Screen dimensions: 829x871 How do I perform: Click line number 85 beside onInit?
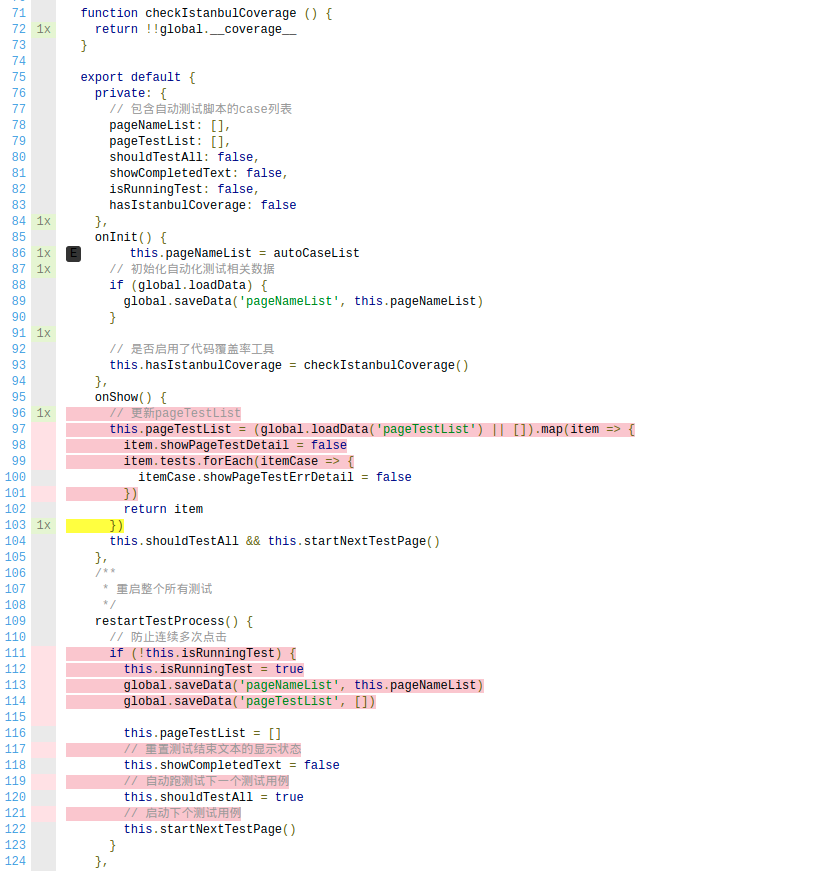pos(18,237)
